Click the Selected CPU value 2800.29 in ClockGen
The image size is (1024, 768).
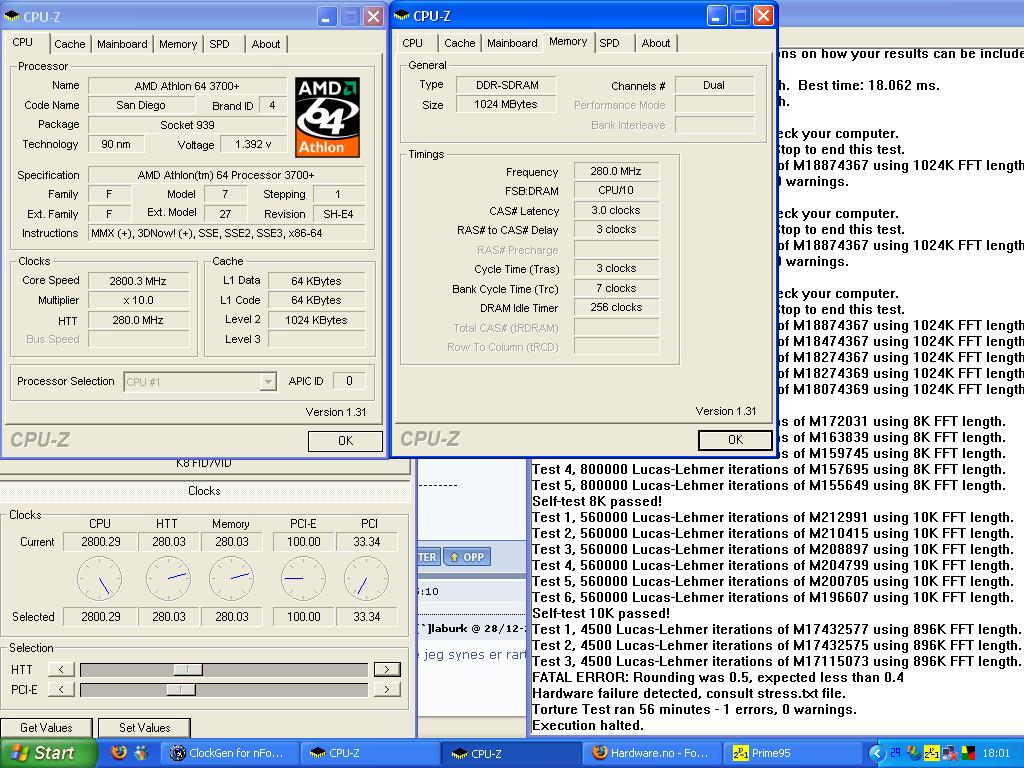[x=101, y=616]
